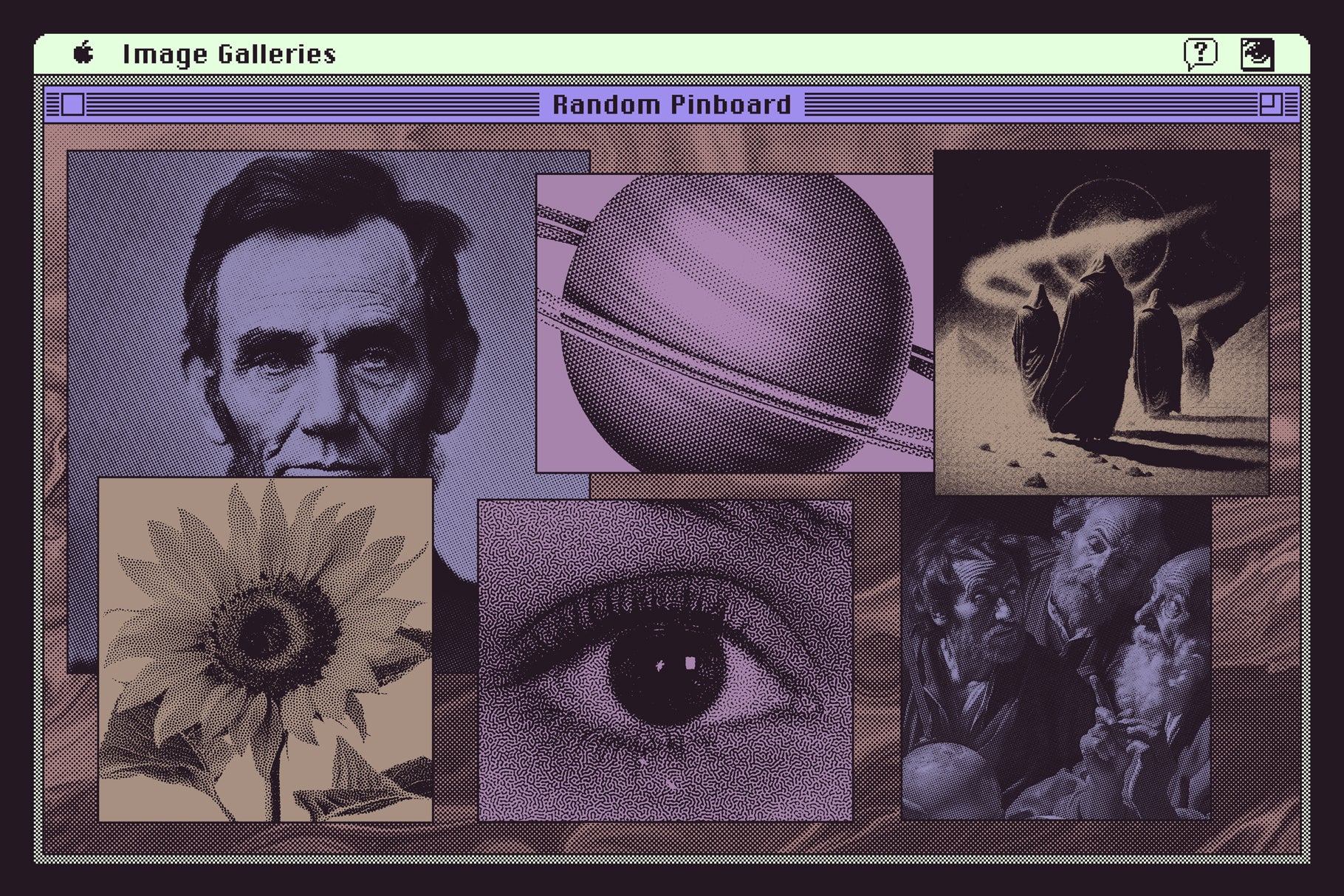The height and width of the screenshot is (896, 1344).
Task: Open the Apple menu
Action: [x=83, y=54]
